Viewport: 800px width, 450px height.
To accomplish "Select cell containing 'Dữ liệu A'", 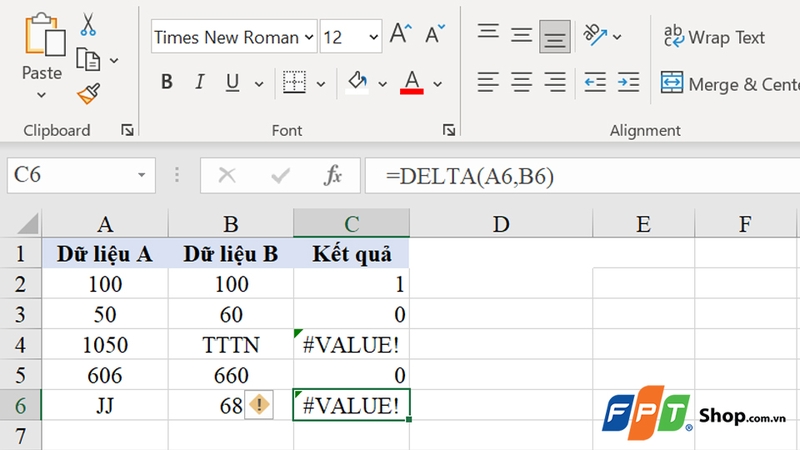I will (x=105, y=254).
